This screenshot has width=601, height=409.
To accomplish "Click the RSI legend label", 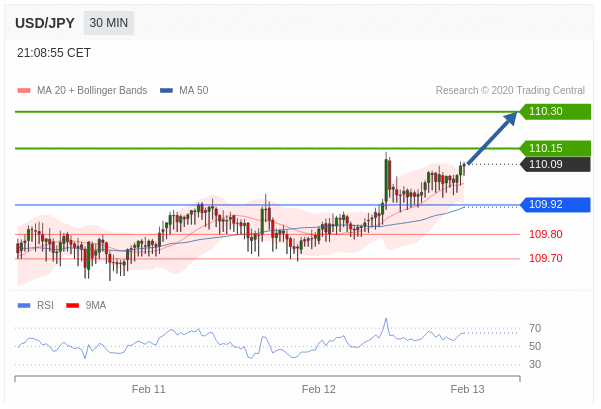I will click(45, 306).
